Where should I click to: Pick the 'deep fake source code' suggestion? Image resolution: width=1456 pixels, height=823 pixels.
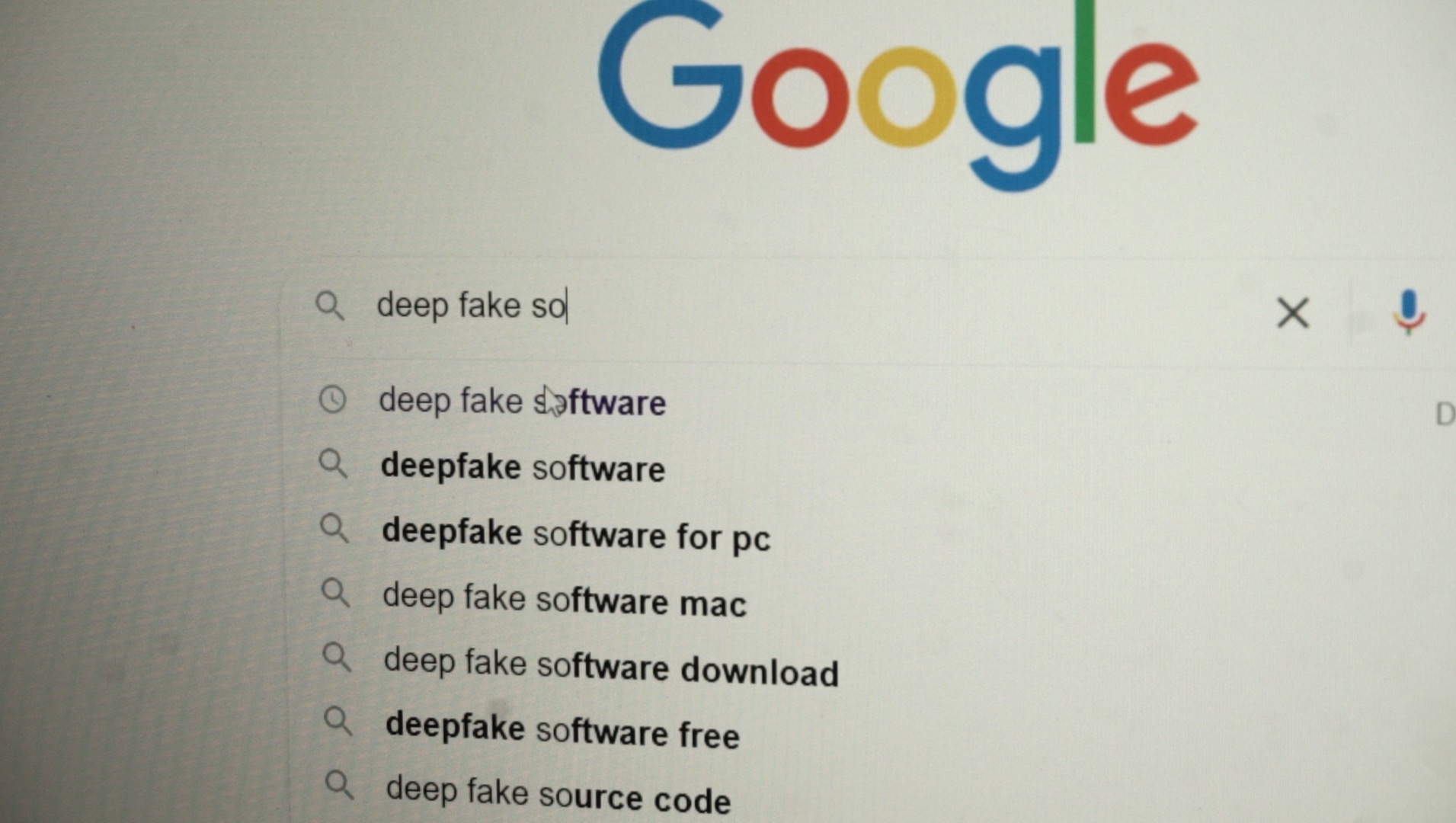click(558, 795)
